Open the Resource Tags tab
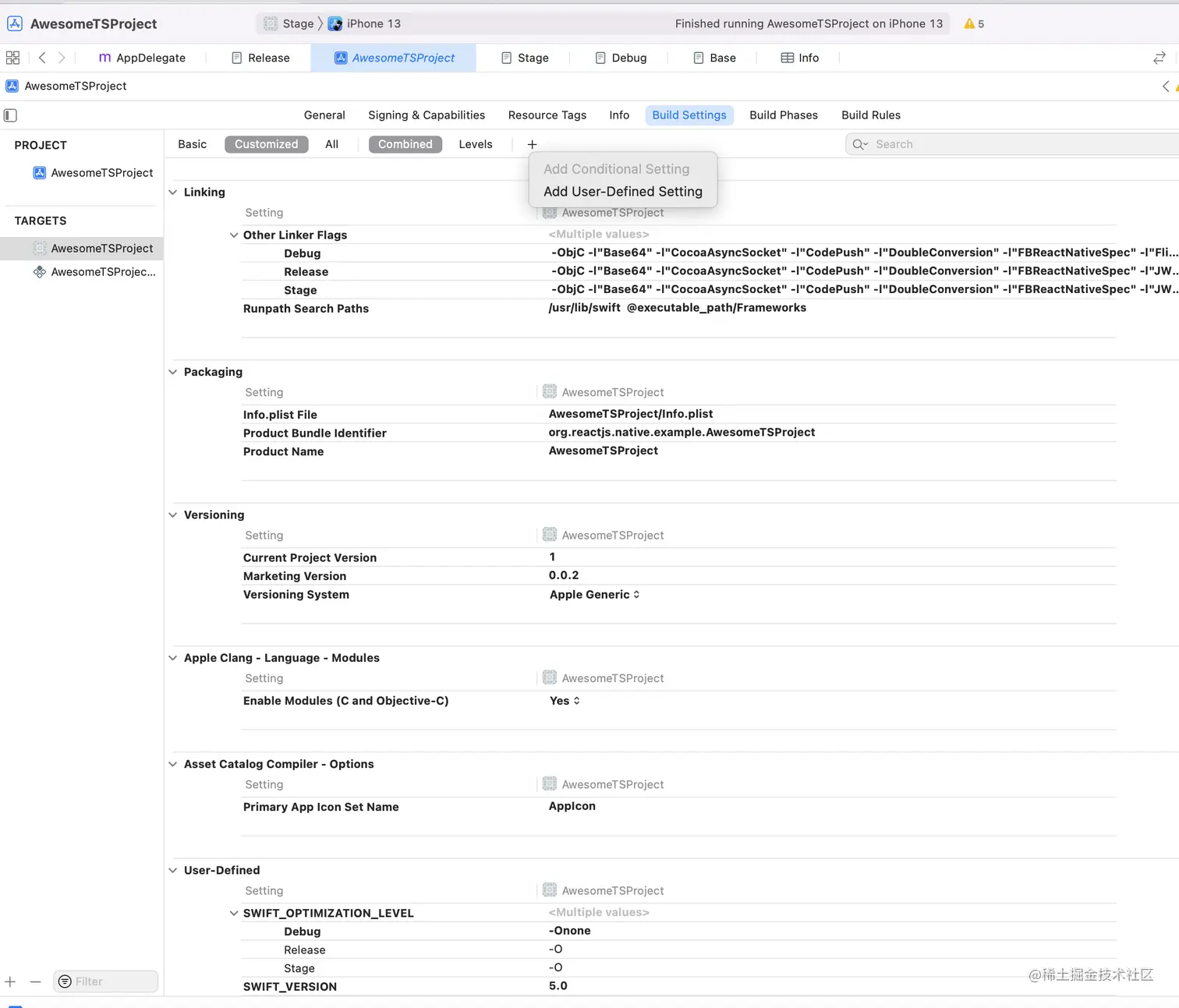Screen dimensions: 1179x1008 click(x=547, y=115)
